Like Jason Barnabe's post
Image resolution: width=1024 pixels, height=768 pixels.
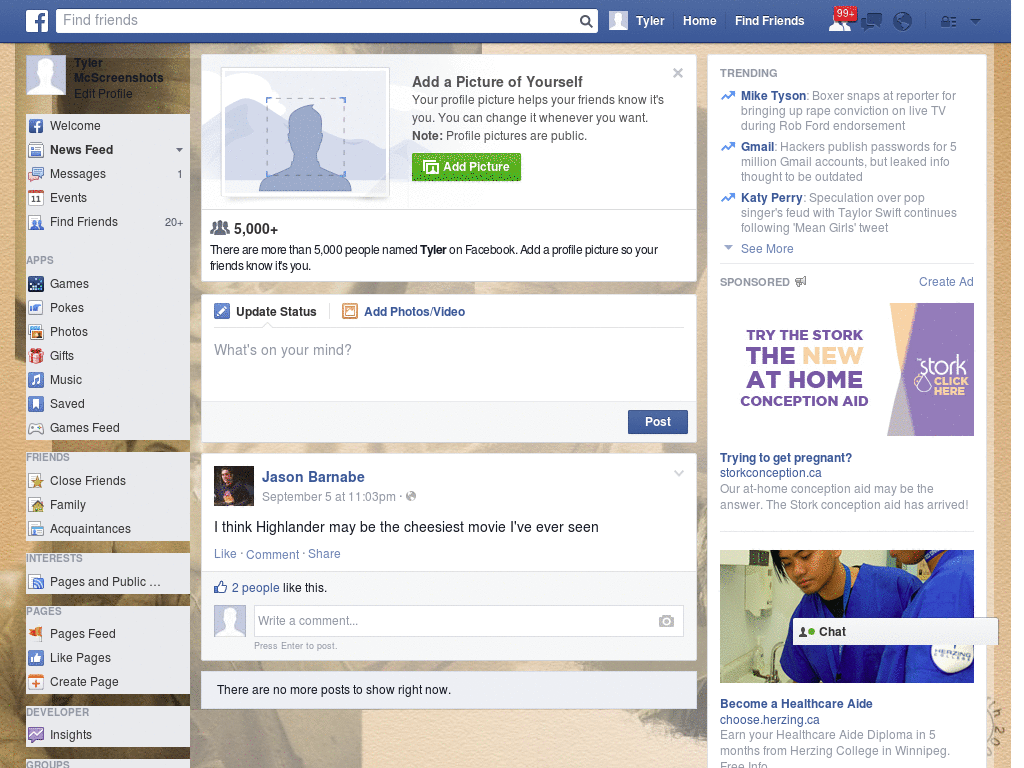225,554
